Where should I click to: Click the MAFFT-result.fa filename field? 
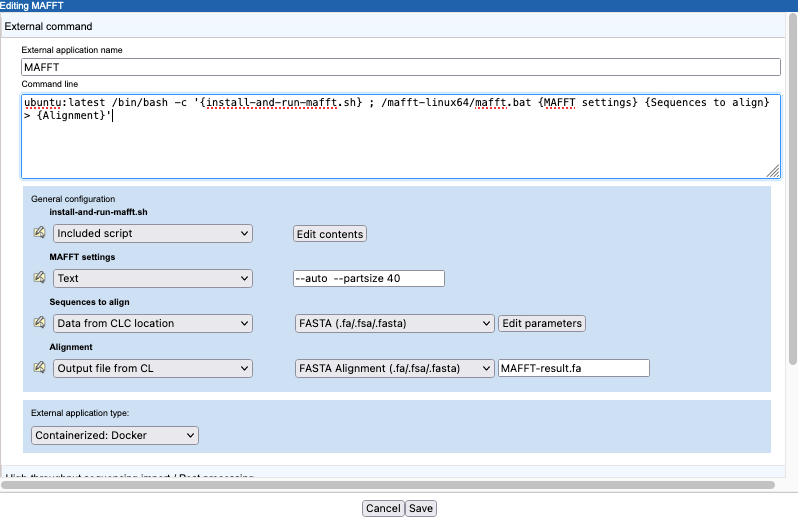coord(573,368)
